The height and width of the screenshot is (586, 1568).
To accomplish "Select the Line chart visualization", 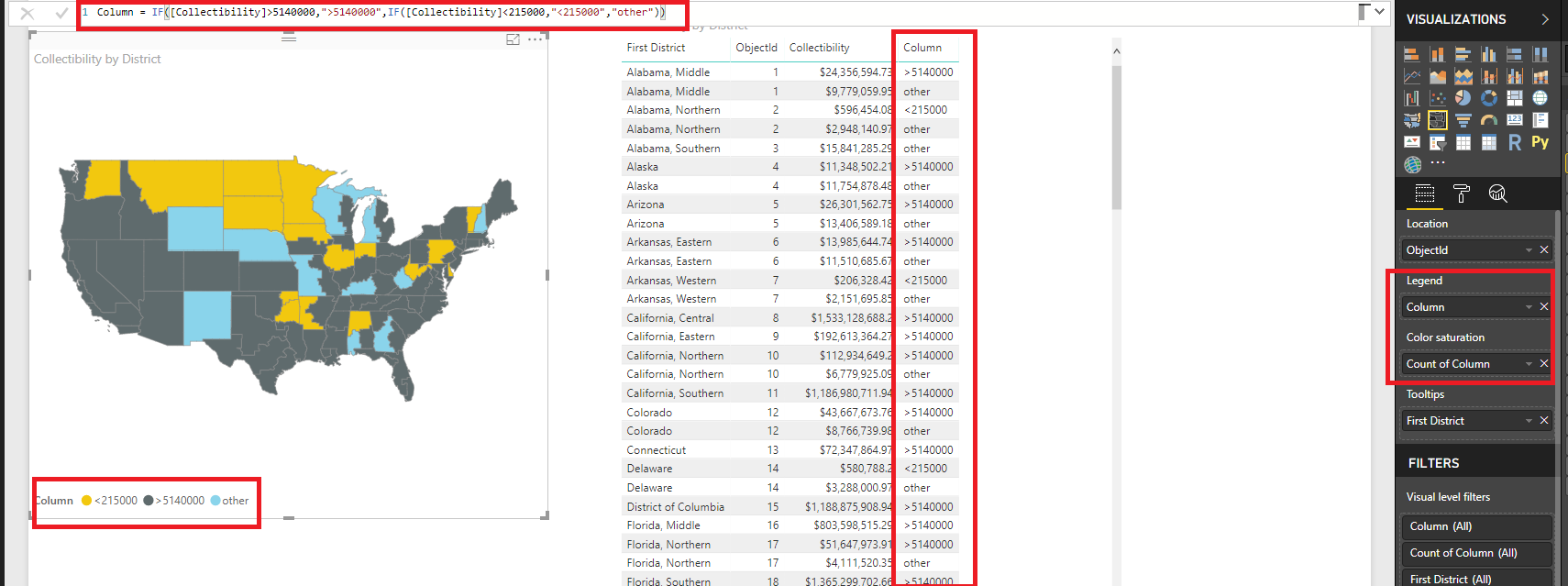I will (x=1411, y=76).
